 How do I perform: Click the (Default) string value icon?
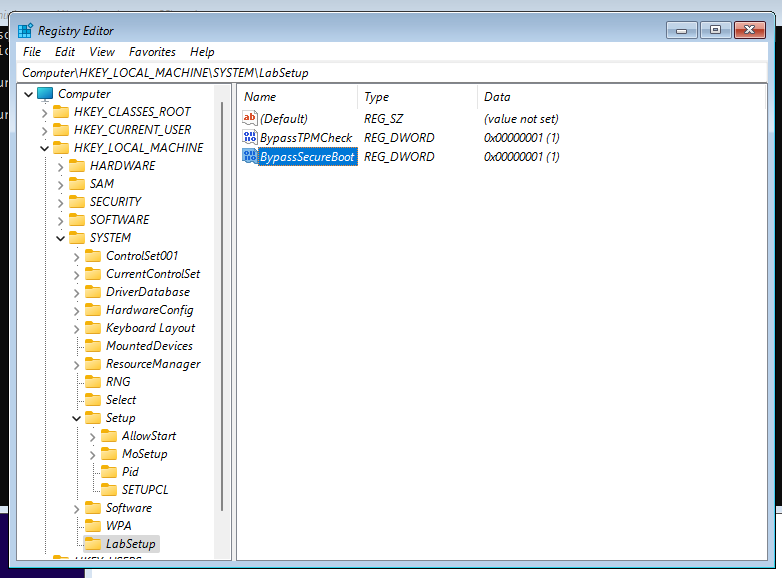click(x=249, y=118)
